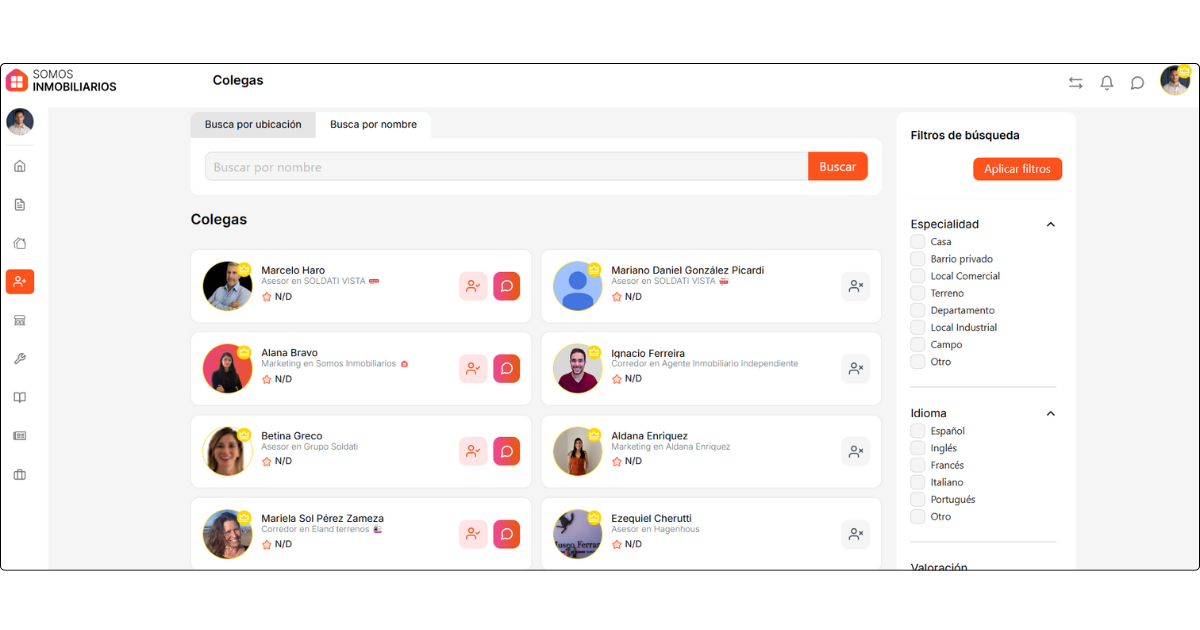
Task: Select the Busca por nombre tab
Action: (373, 125)
